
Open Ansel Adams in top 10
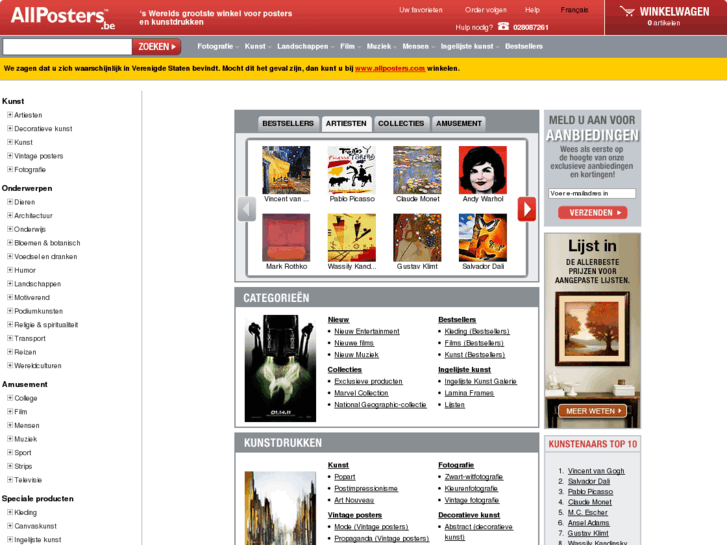(588, 523)
